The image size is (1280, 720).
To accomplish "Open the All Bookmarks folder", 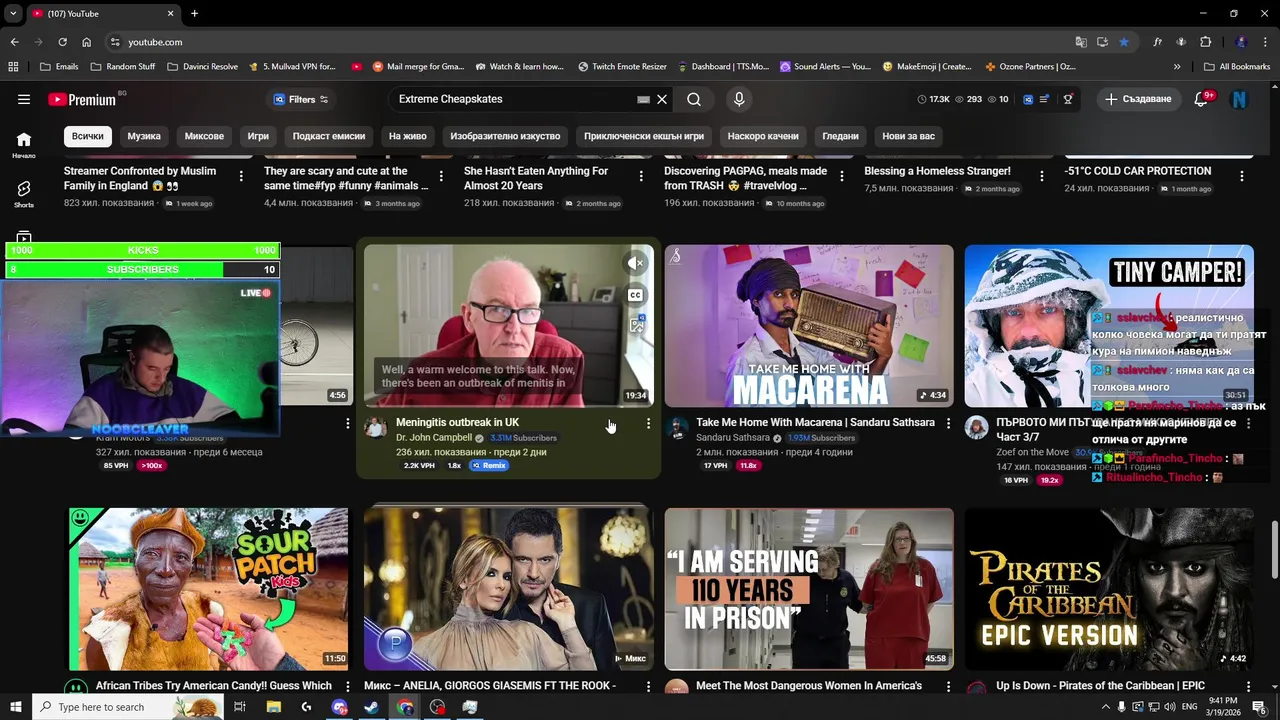I will (x=1237, y=67).
